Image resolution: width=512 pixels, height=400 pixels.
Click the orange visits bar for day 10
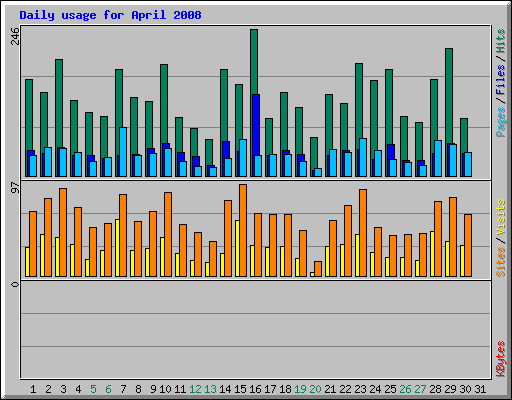[x=168, y=234]
